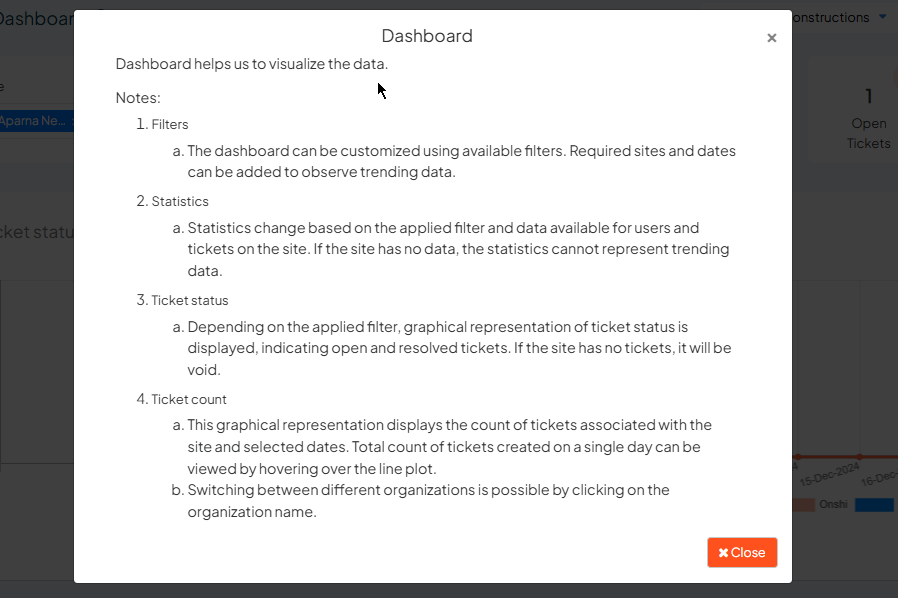This screenshot has height=598, width=898.
Task: Click the background Dashboard page heading
Action: pyautogui.click(x=37, y=19)
